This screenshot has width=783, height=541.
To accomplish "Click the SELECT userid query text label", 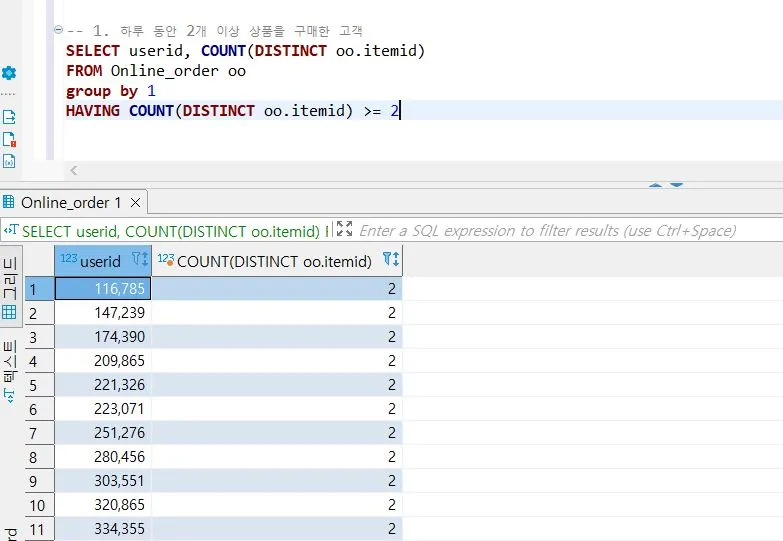I will click(x=175, y=231).
